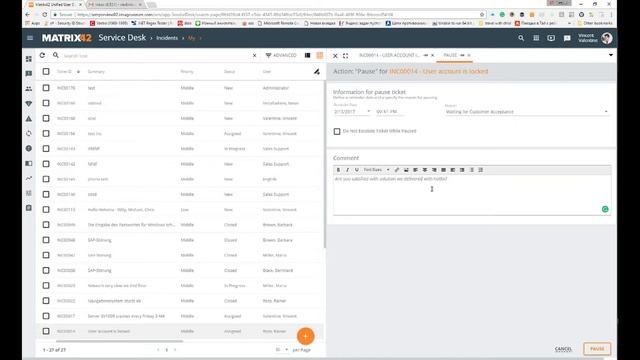Open global search in the header

tap(521, 38)
